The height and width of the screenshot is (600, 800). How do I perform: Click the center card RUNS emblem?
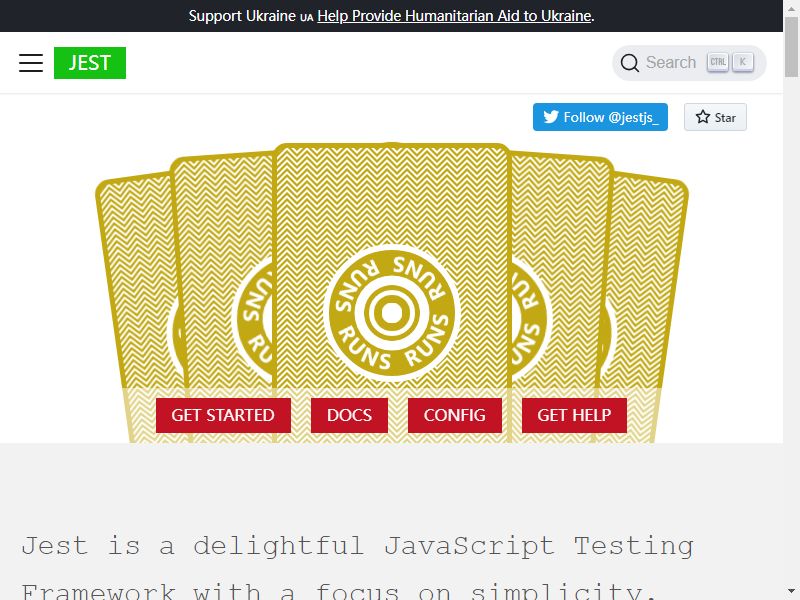(392, 313)
